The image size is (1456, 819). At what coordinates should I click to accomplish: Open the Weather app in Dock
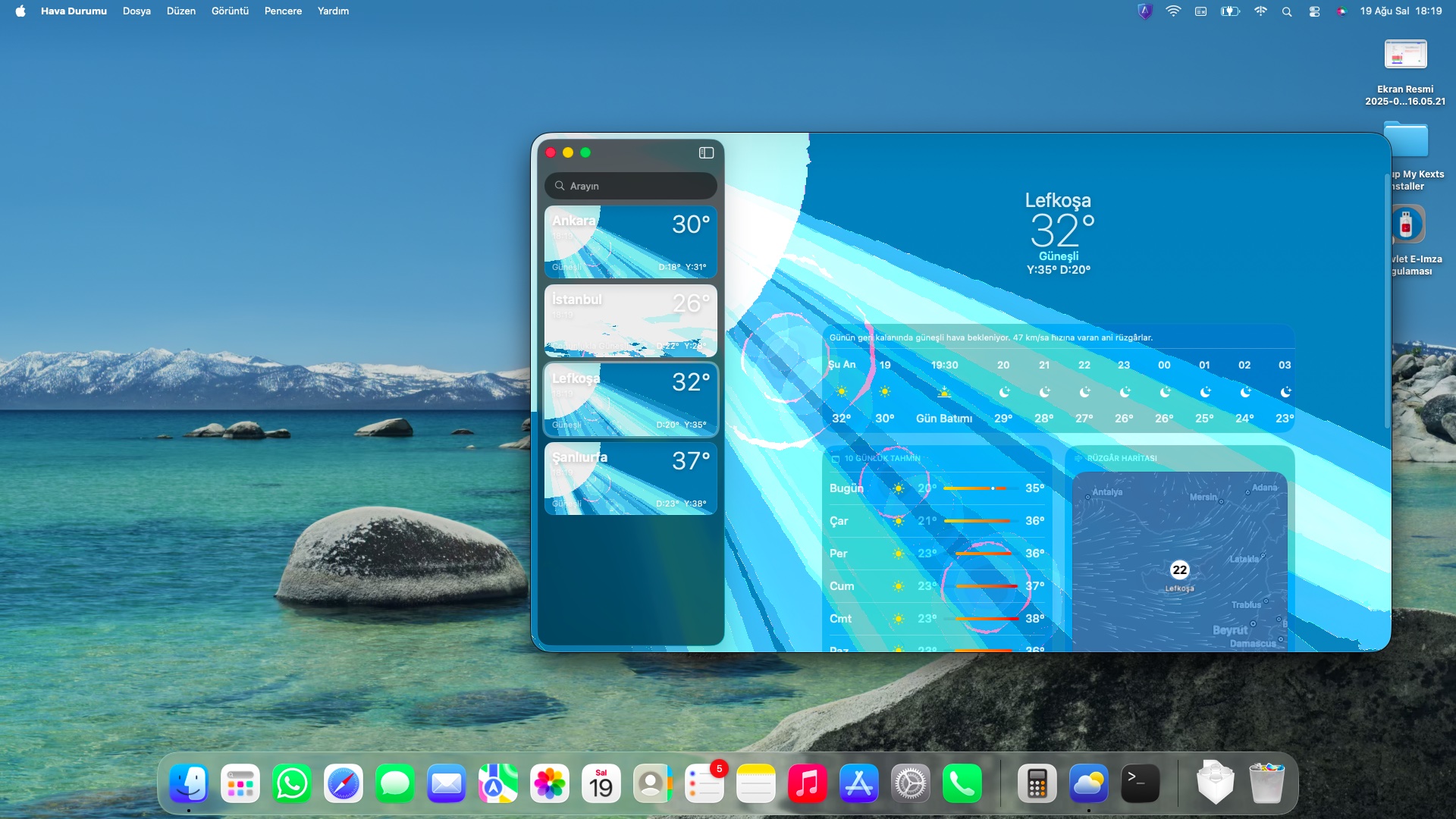pyautogui.click(x=1088, y=783)
